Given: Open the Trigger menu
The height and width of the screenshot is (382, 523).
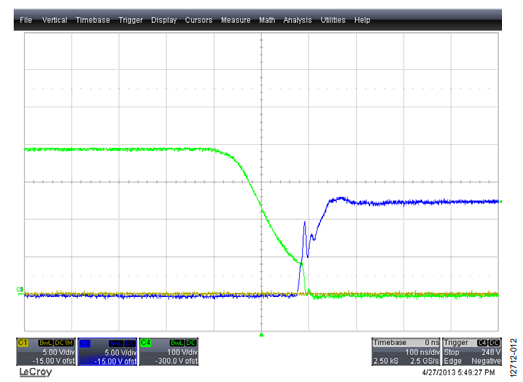Looking at the screenshot, I should (x=130, y=20).
